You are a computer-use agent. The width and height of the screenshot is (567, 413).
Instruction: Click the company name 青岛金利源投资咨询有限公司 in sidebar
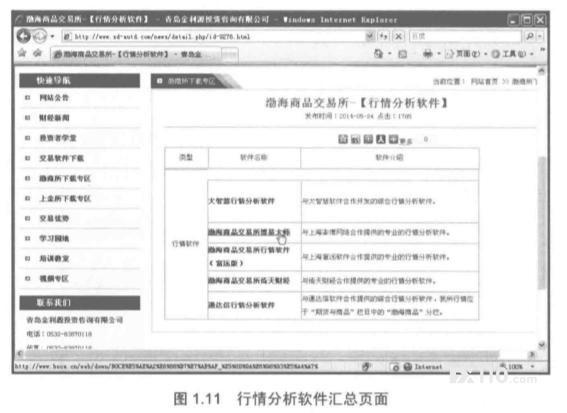point(75,320)
